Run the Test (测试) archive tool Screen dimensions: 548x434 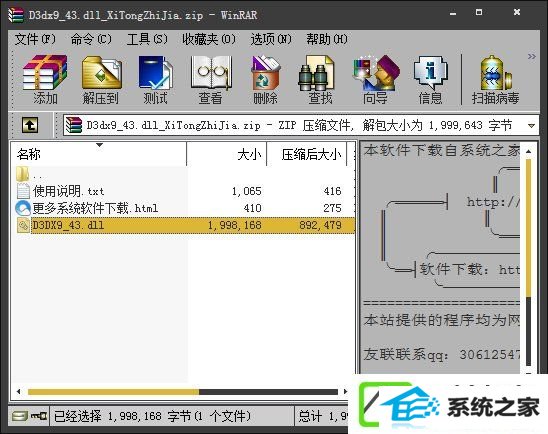[155, 80]
